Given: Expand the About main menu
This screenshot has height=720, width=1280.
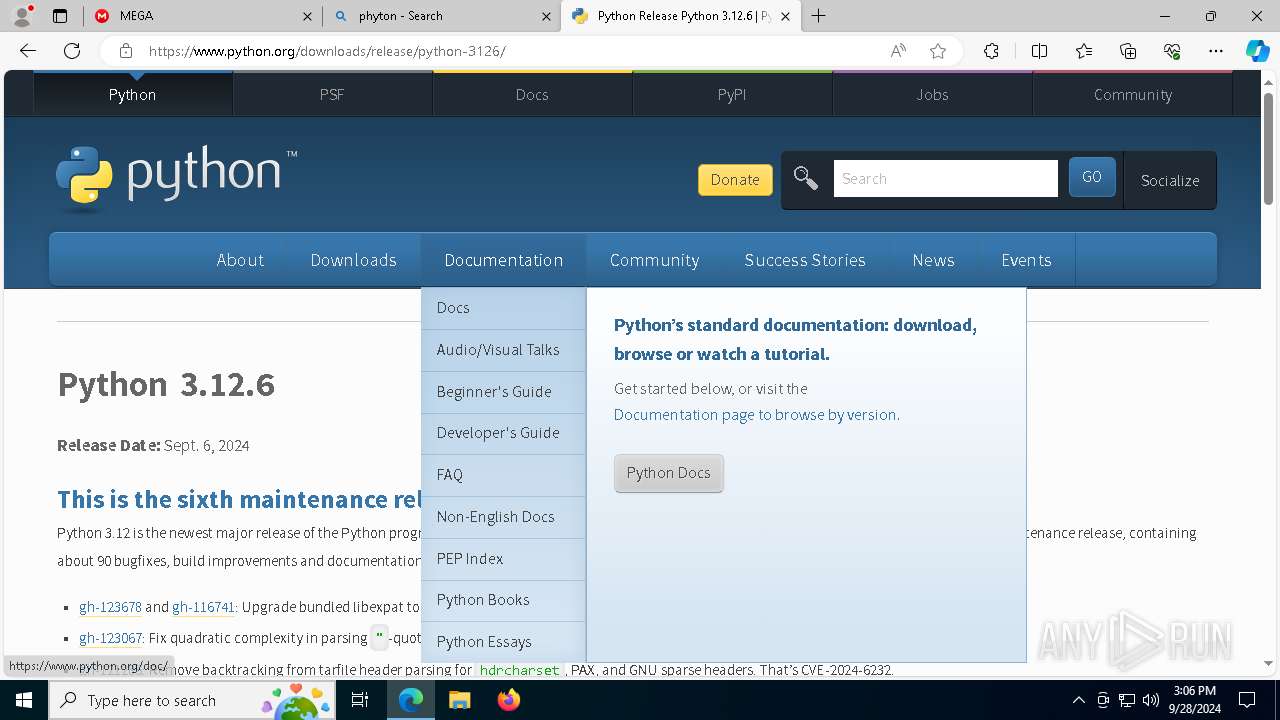Looking at the screenshot, I should pos(240,260).
